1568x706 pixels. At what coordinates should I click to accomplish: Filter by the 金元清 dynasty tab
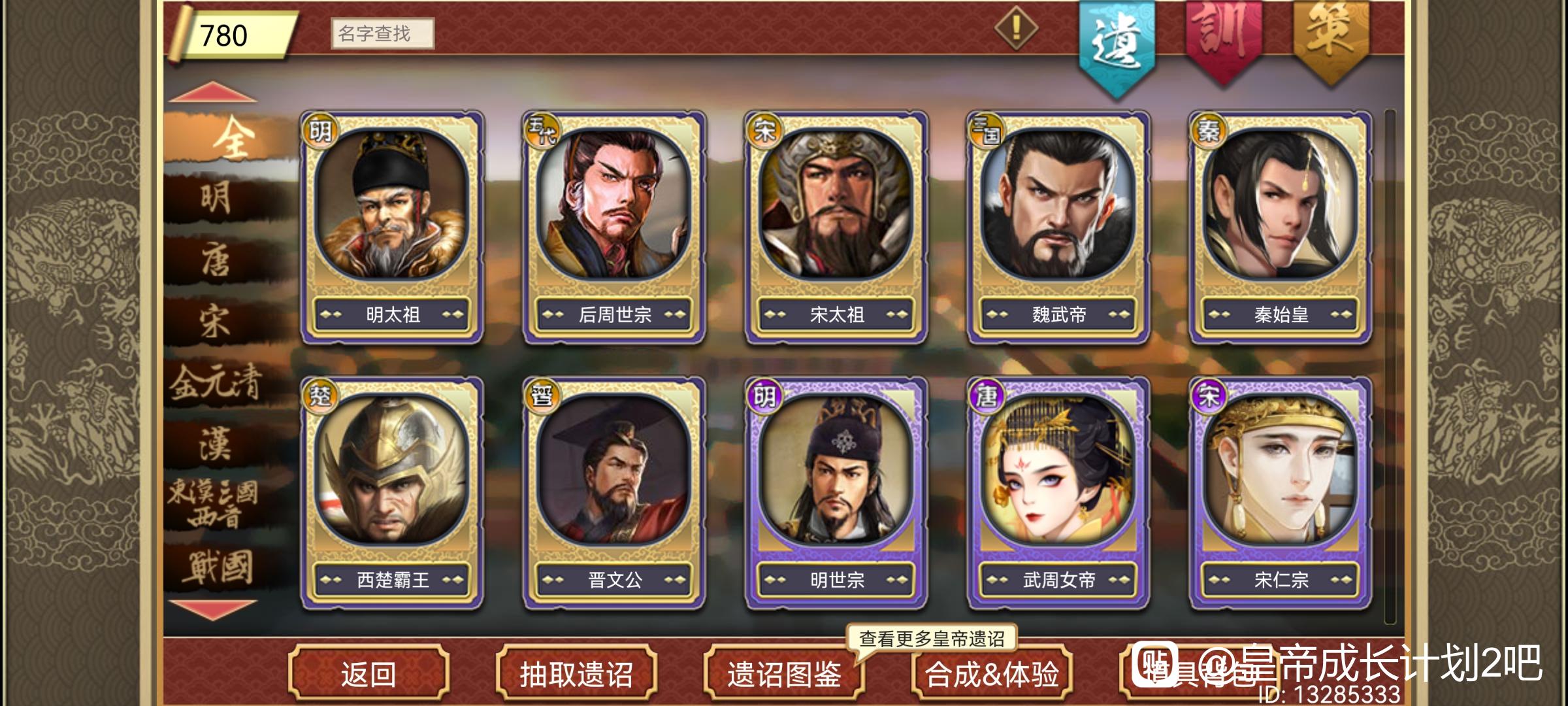(x=216, y=382)
